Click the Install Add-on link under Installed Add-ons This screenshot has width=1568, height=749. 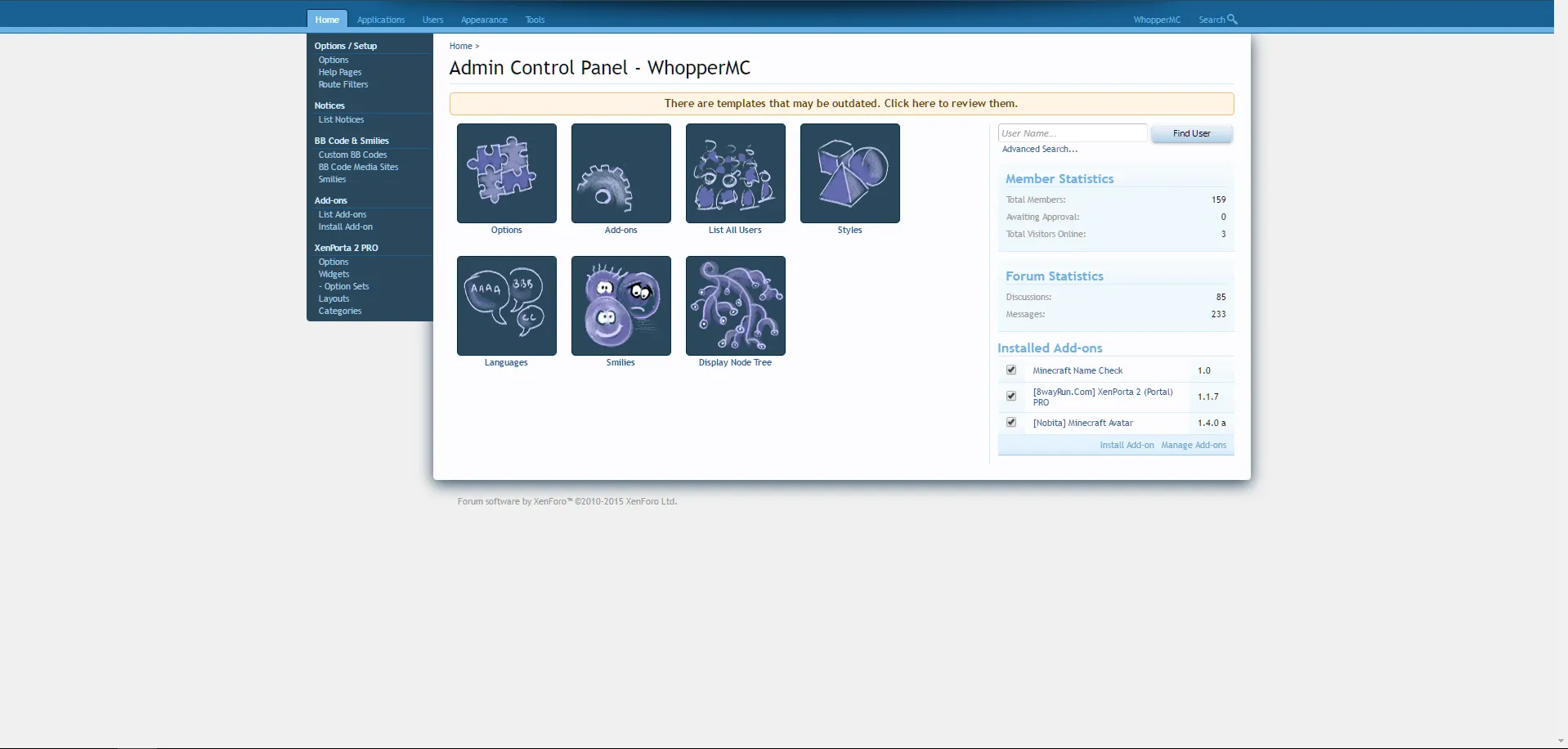coord(1127,446)
